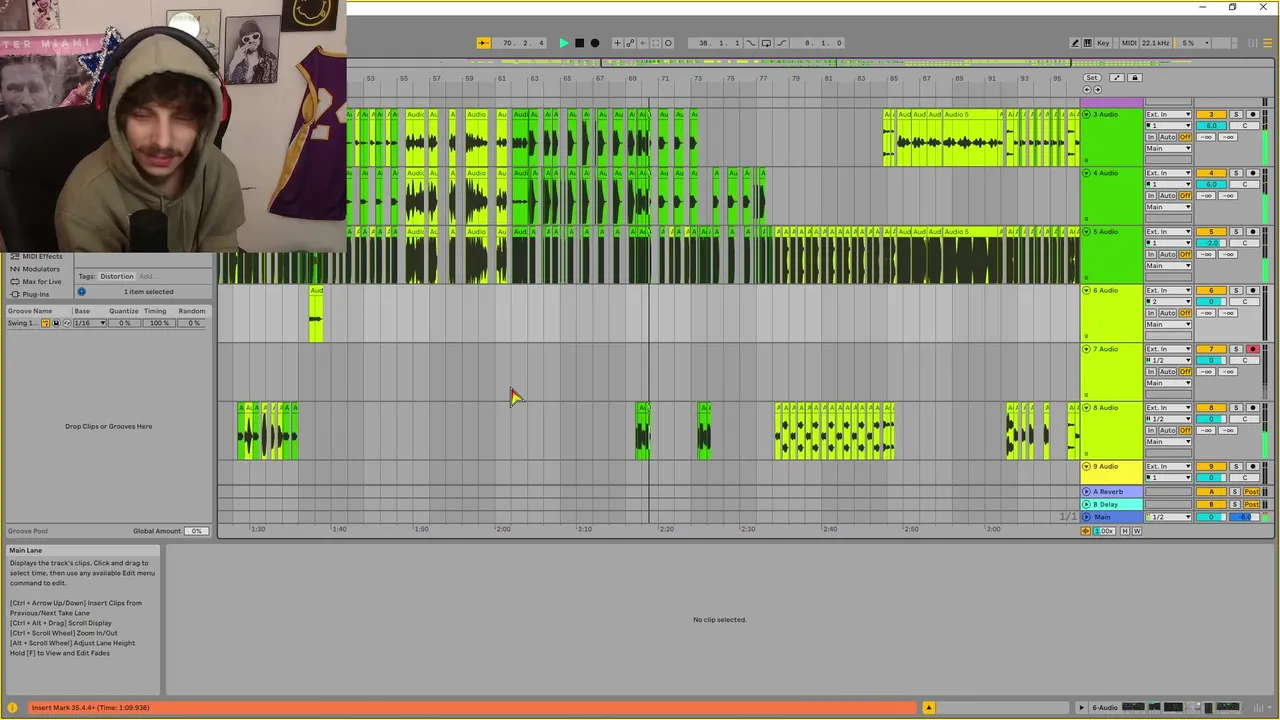Open Main track output 1/2 dropdown
The width and height of the screenshot is (1280, 720).
(x=1168, y=517)
